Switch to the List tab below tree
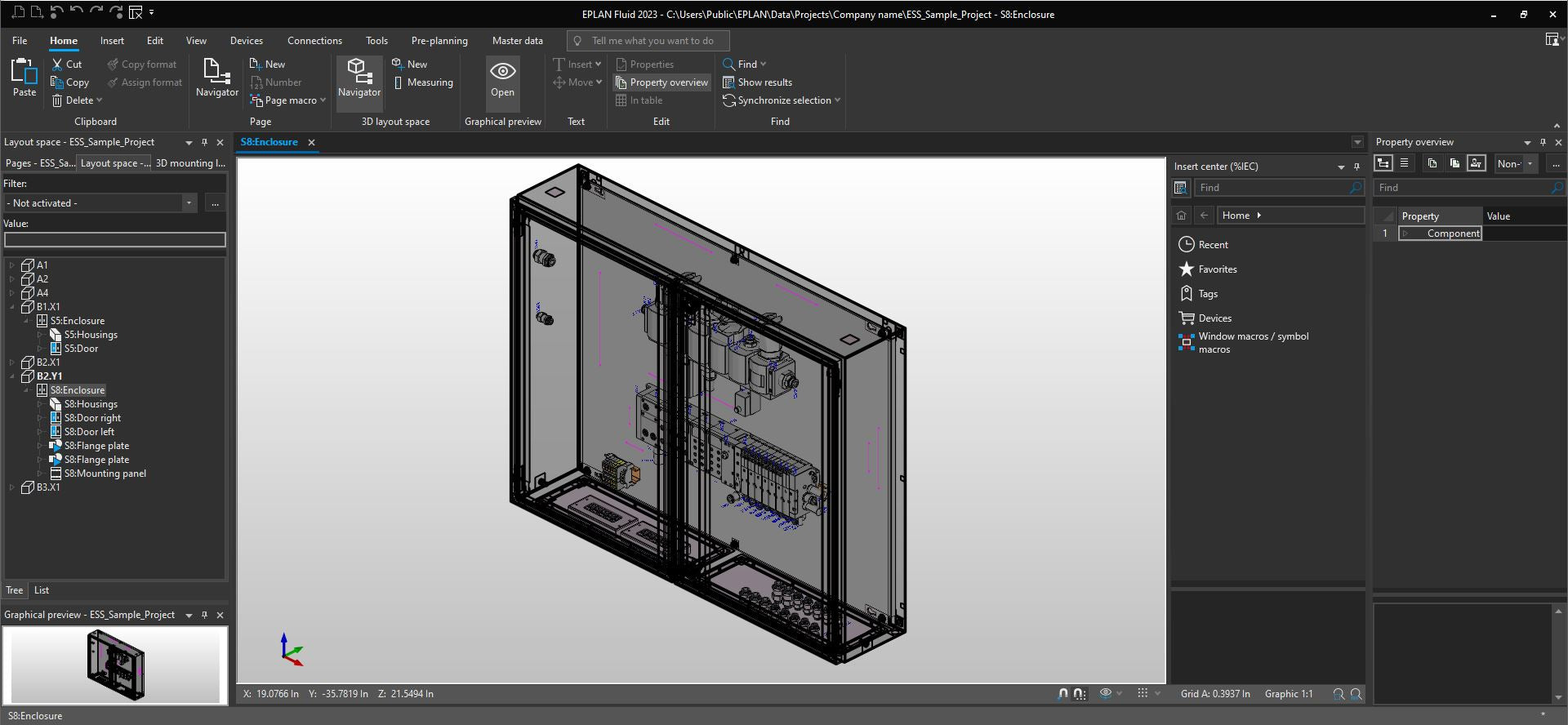This screenshot has width=1568, height=725. [x=42, y=590]
